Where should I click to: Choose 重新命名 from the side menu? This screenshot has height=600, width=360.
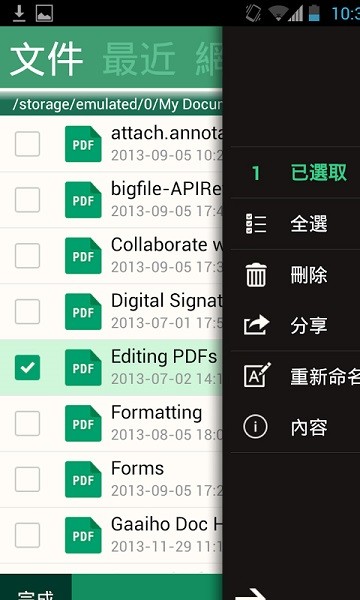[x=325, y=377]
